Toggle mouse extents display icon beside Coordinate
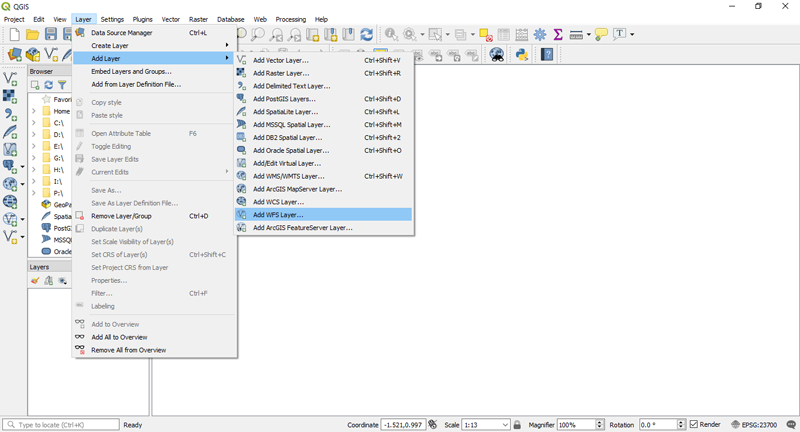Screen dimensions: 800x432 tap(433, 424)
